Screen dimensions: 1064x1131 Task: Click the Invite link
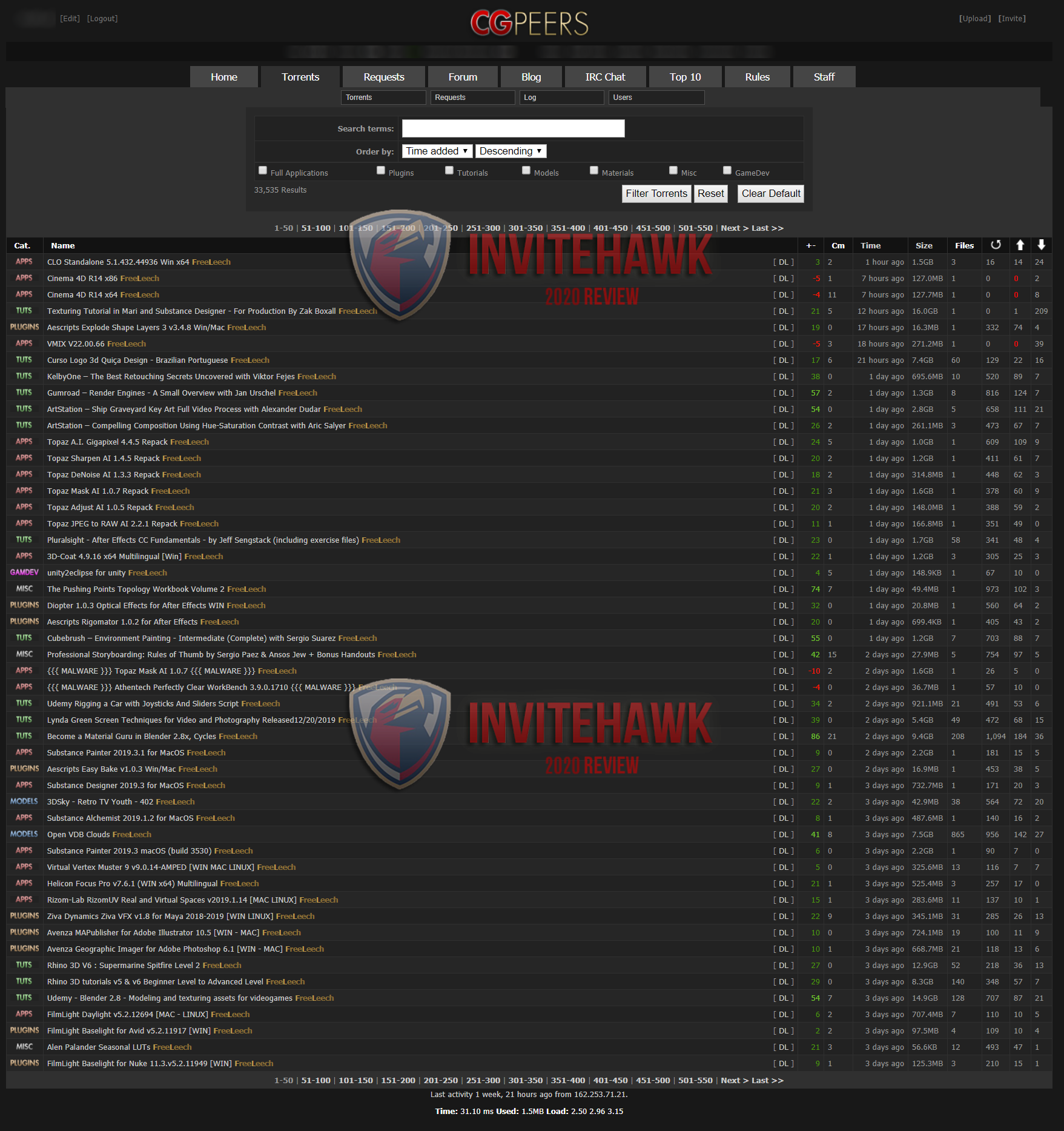click(1012, 19)
